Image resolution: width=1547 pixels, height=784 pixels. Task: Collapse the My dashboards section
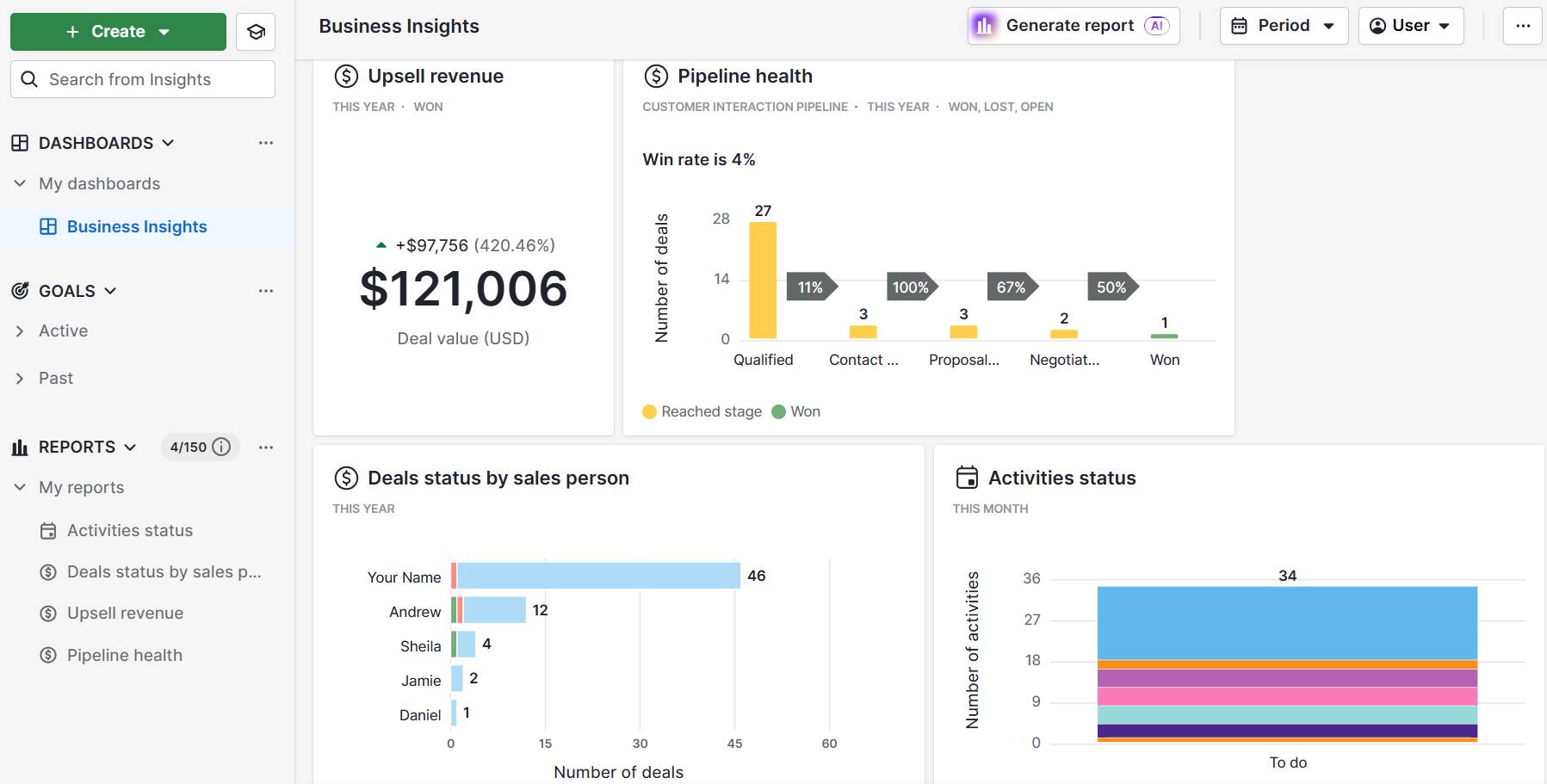[x=19, y=183]
